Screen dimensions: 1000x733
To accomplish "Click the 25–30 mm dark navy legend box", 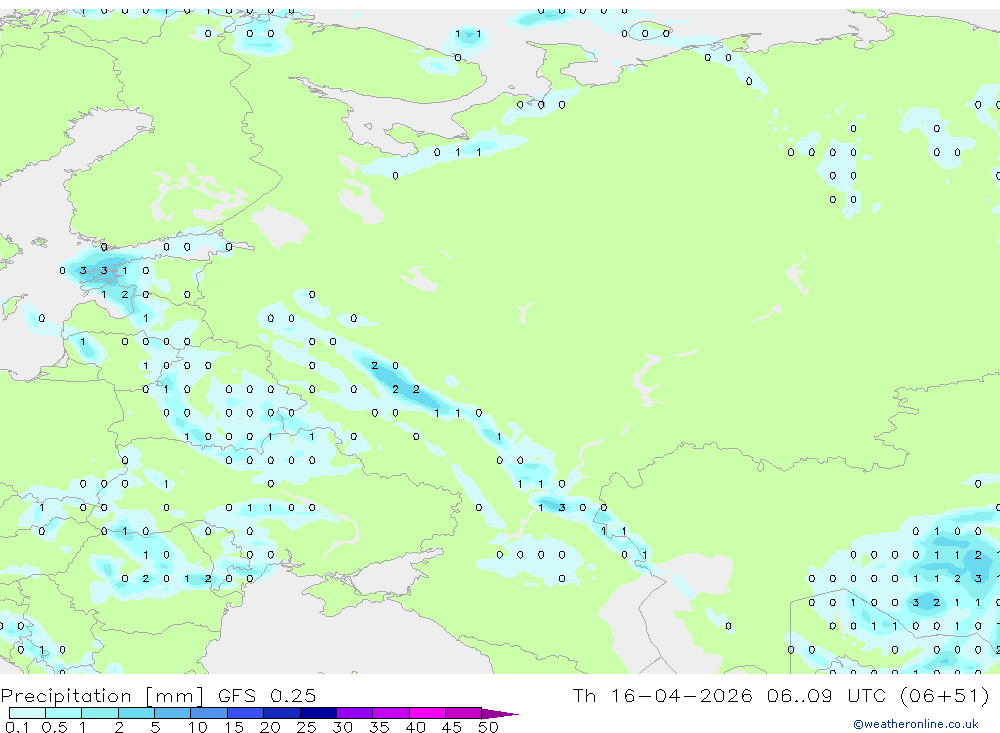I will click(318, 713).
